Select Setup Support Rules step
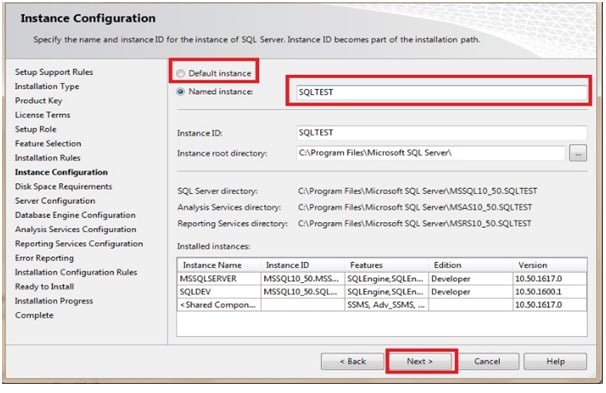This screenshot has height=393, width=606. point(54,72)
